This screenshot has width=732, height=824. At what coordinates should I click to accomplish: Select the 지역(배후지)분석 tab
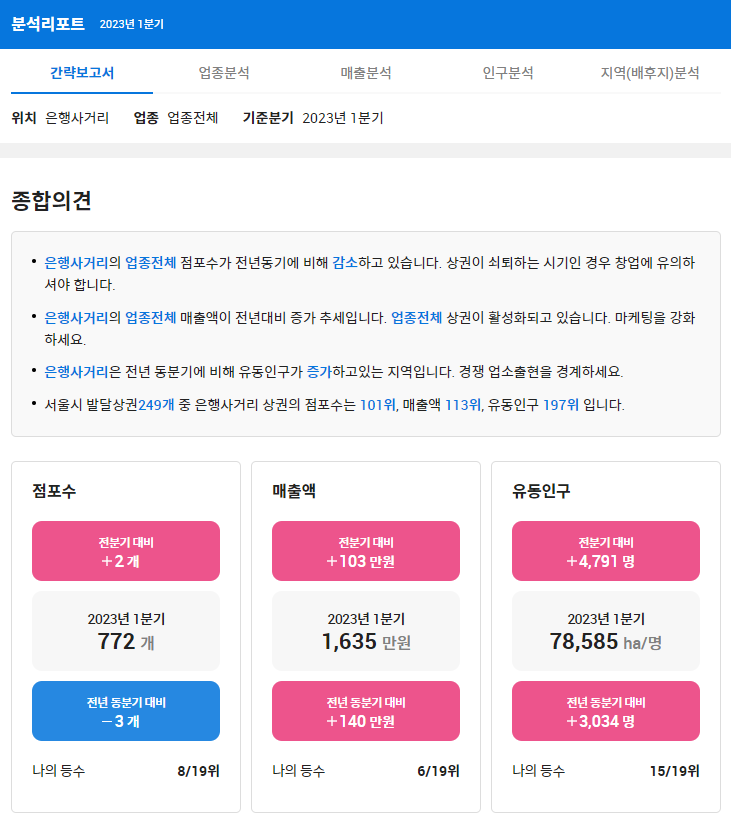650,73
